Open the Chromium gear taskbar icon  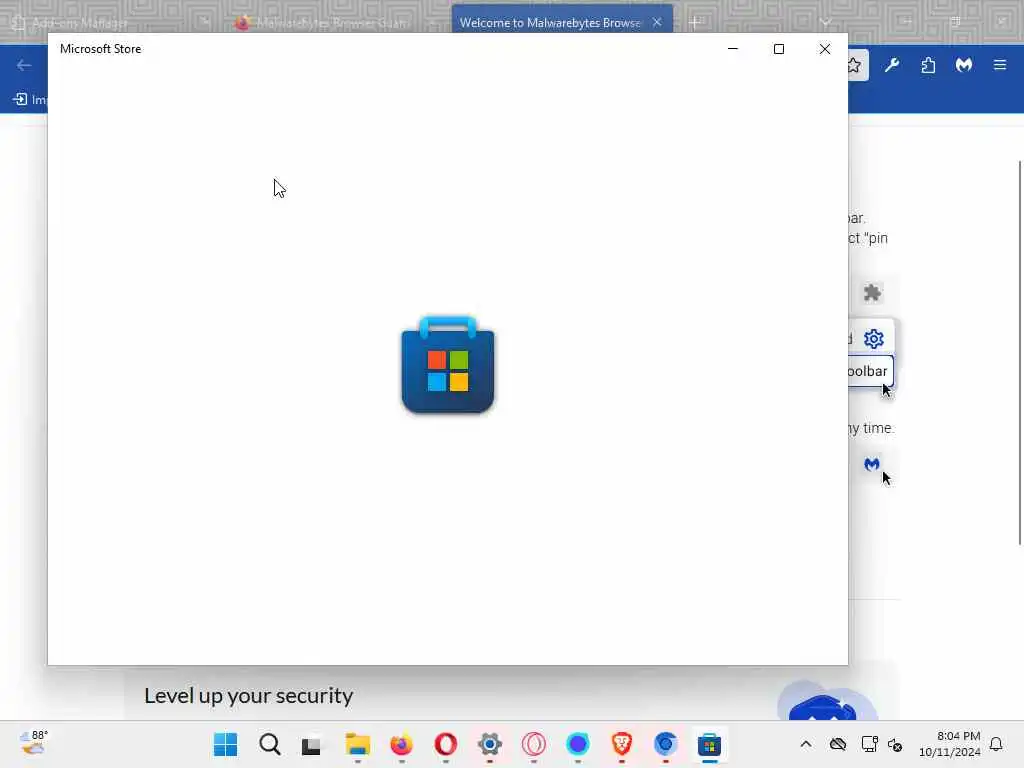click(490, 744)
